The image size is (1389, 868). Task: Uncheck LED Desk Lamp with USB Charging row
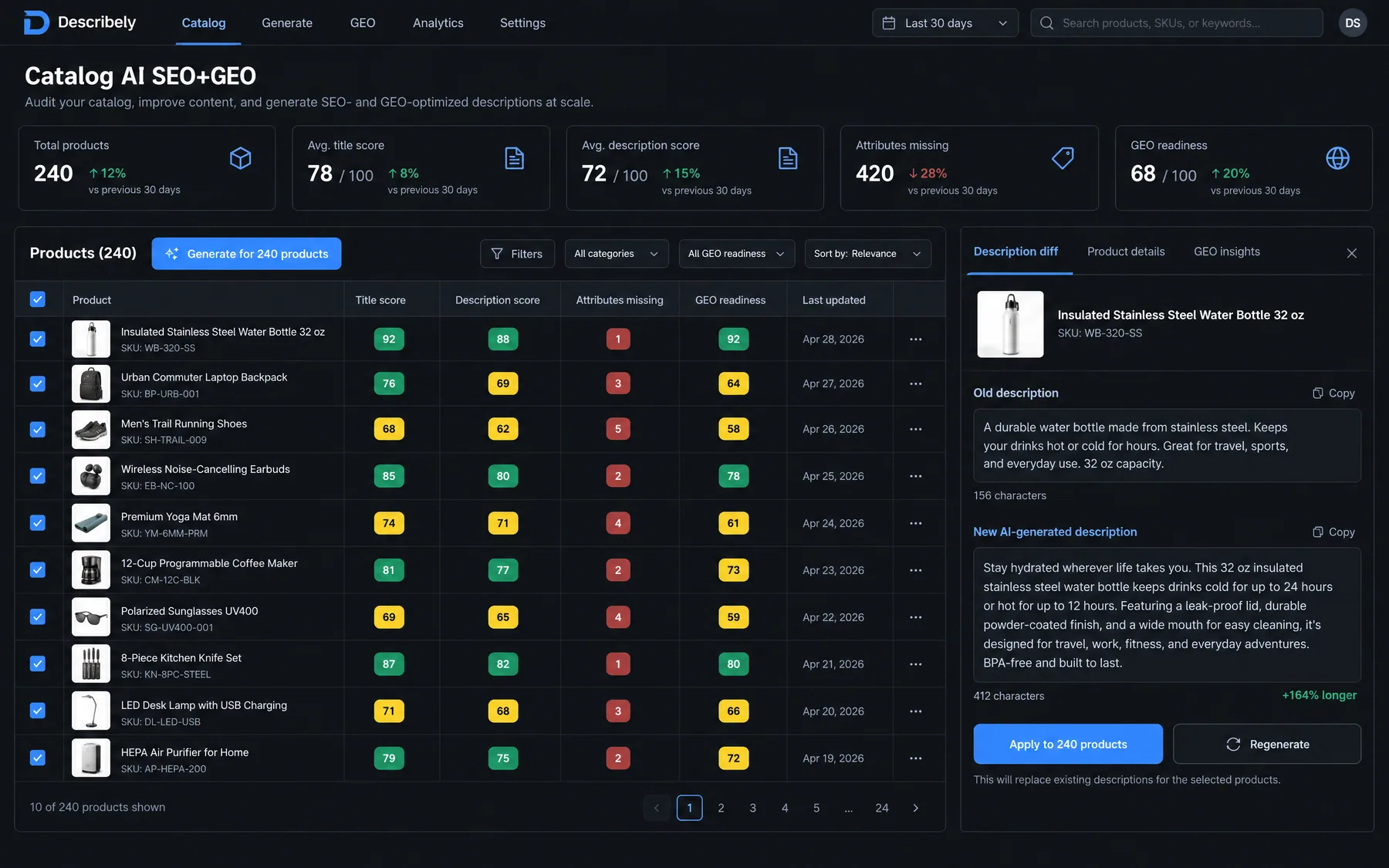[x=38, y=711]
